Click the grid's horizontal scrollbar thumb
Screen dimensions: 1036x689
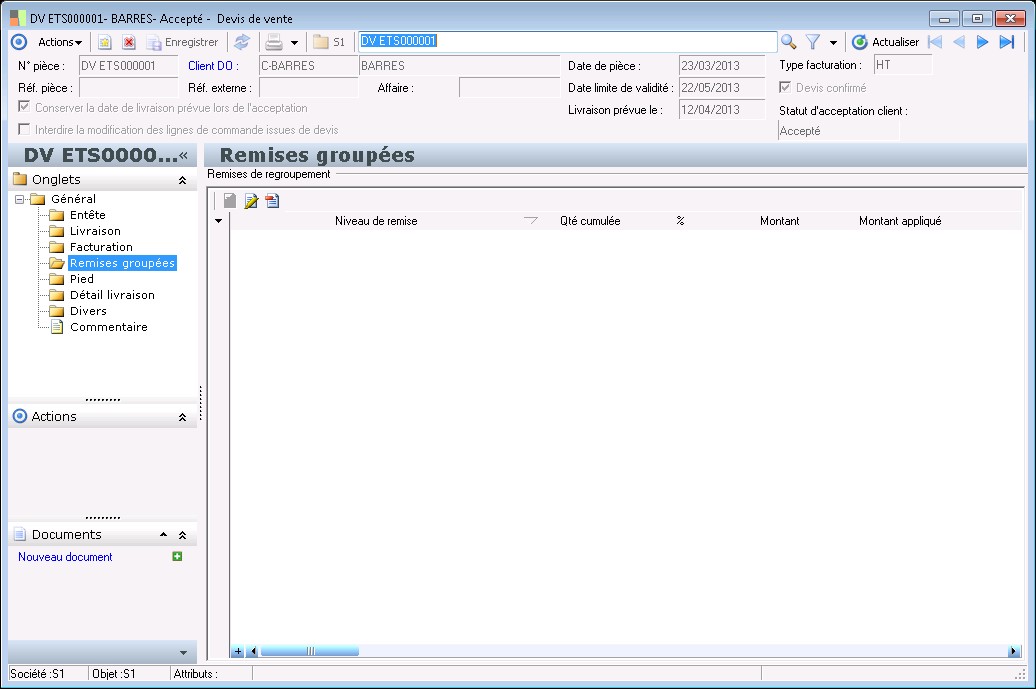(309, 651)
